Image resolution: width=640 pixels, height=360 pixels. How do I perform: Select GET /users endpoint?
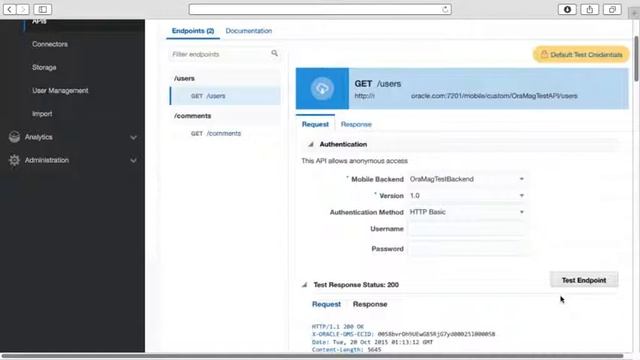225,96
